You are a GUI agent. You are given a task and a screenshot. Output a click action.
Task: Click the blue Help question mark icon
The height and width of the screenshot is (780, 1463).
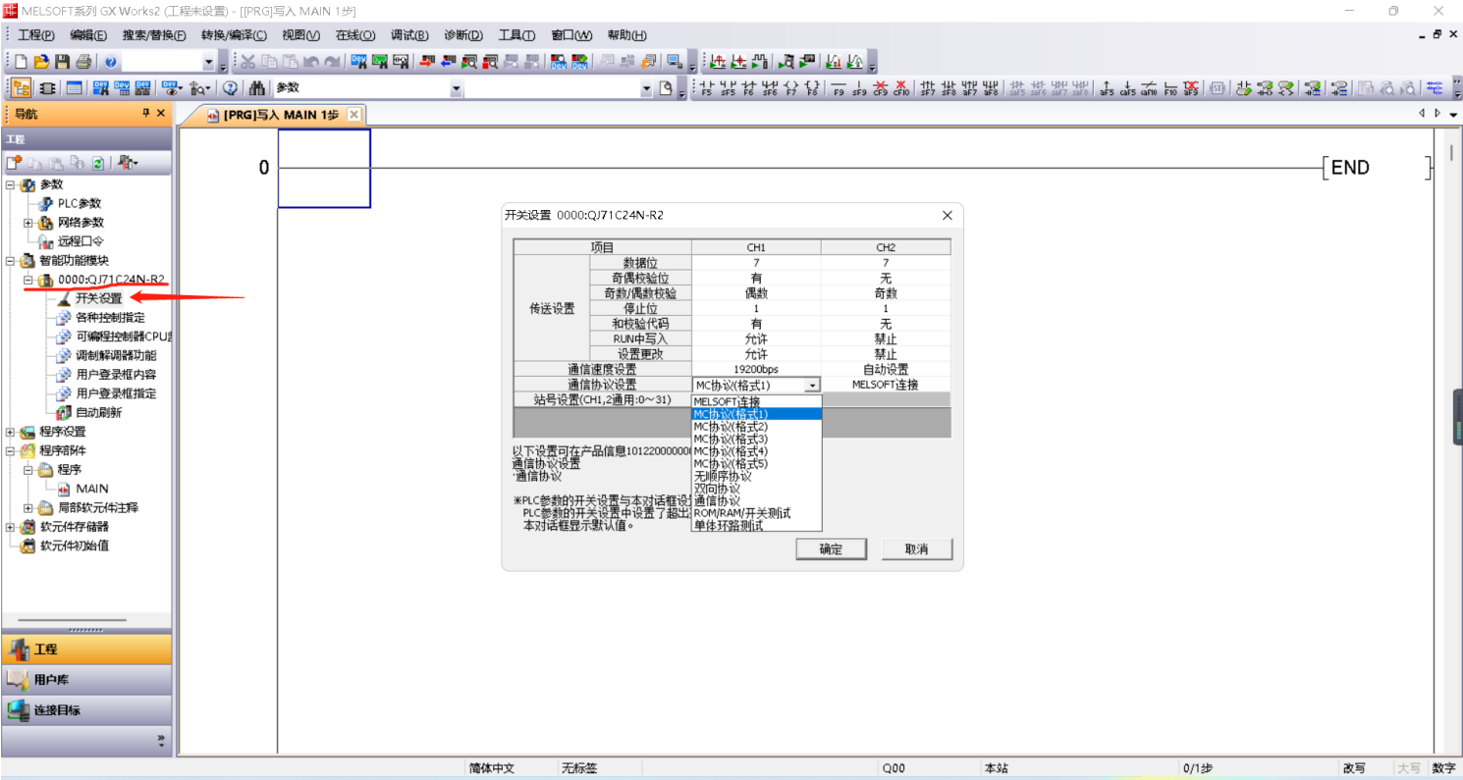[x=110, y=62]
